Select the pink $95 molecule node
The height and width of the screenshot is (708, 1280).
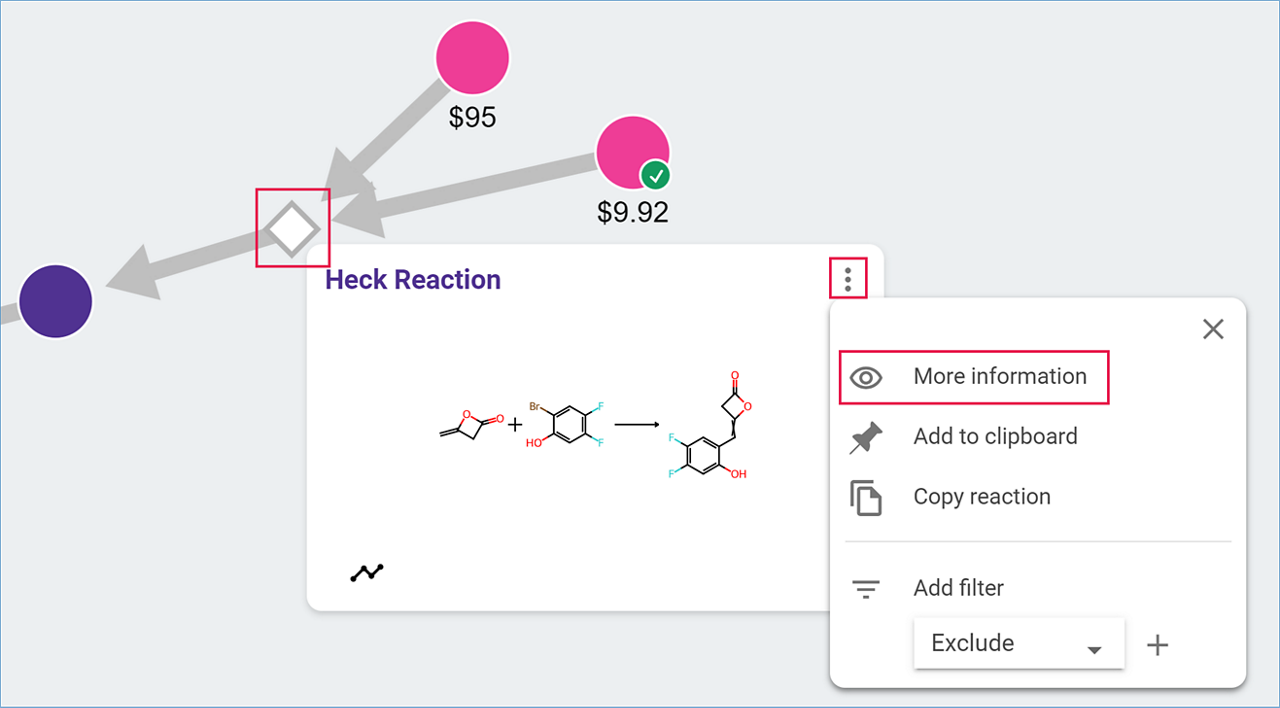(x=472, y=57)
